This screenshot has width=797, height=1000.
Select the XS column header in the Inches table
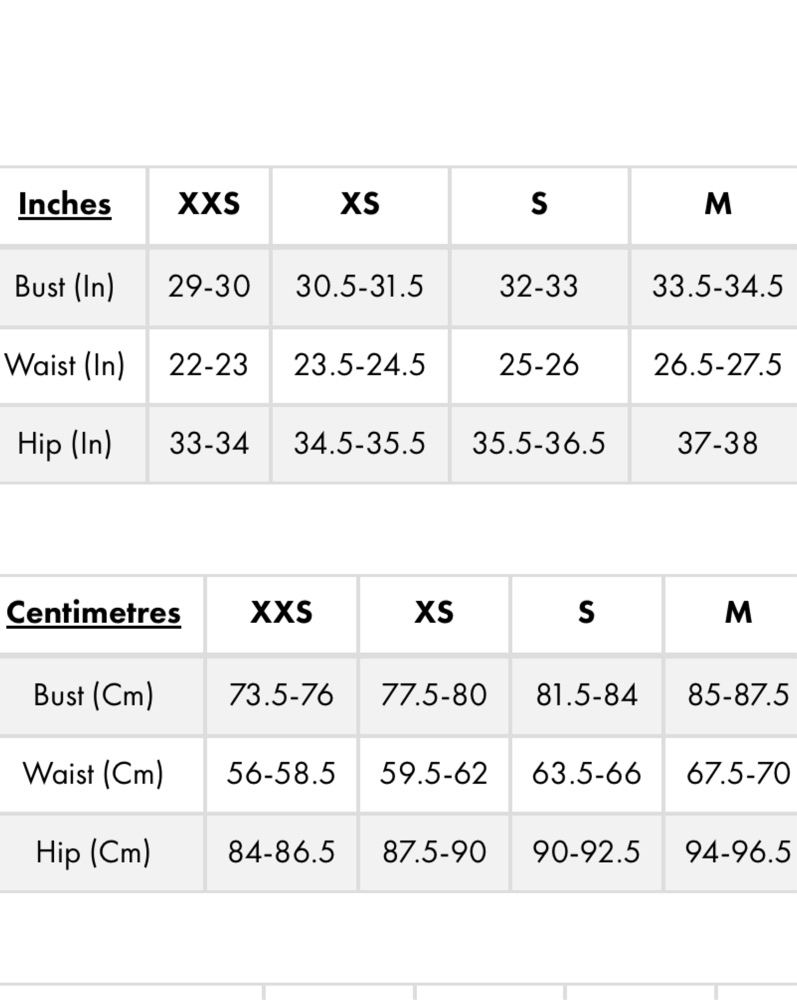tap(360, 204)
